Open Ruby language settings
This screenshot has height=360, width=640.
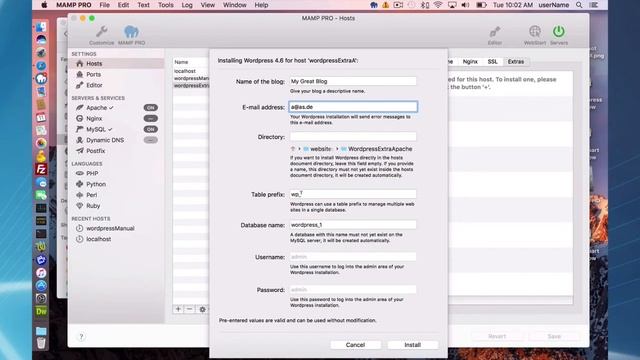click(93, 206)
